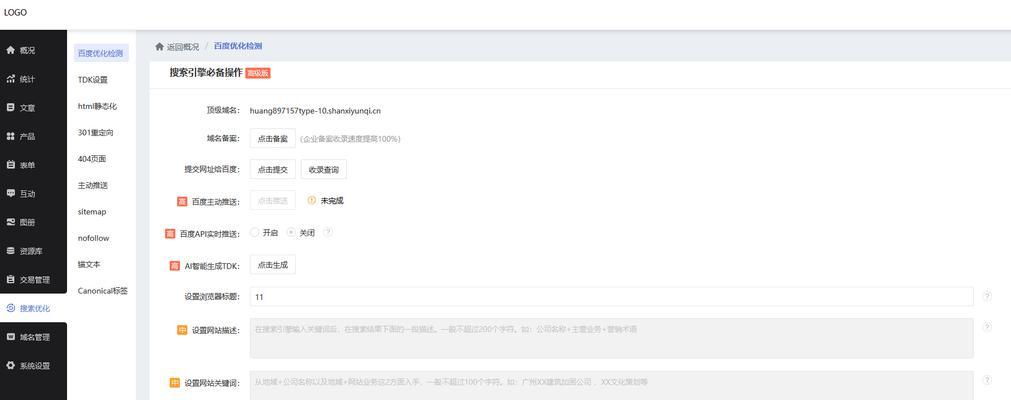Click the 点击备案 button
Screen dimensions: 1011x400
[272, 139]
